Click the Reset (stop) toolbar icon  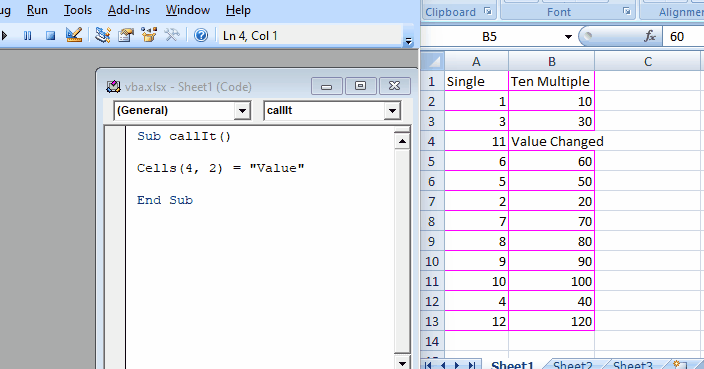pyautogui.click(x=50, y=35)
